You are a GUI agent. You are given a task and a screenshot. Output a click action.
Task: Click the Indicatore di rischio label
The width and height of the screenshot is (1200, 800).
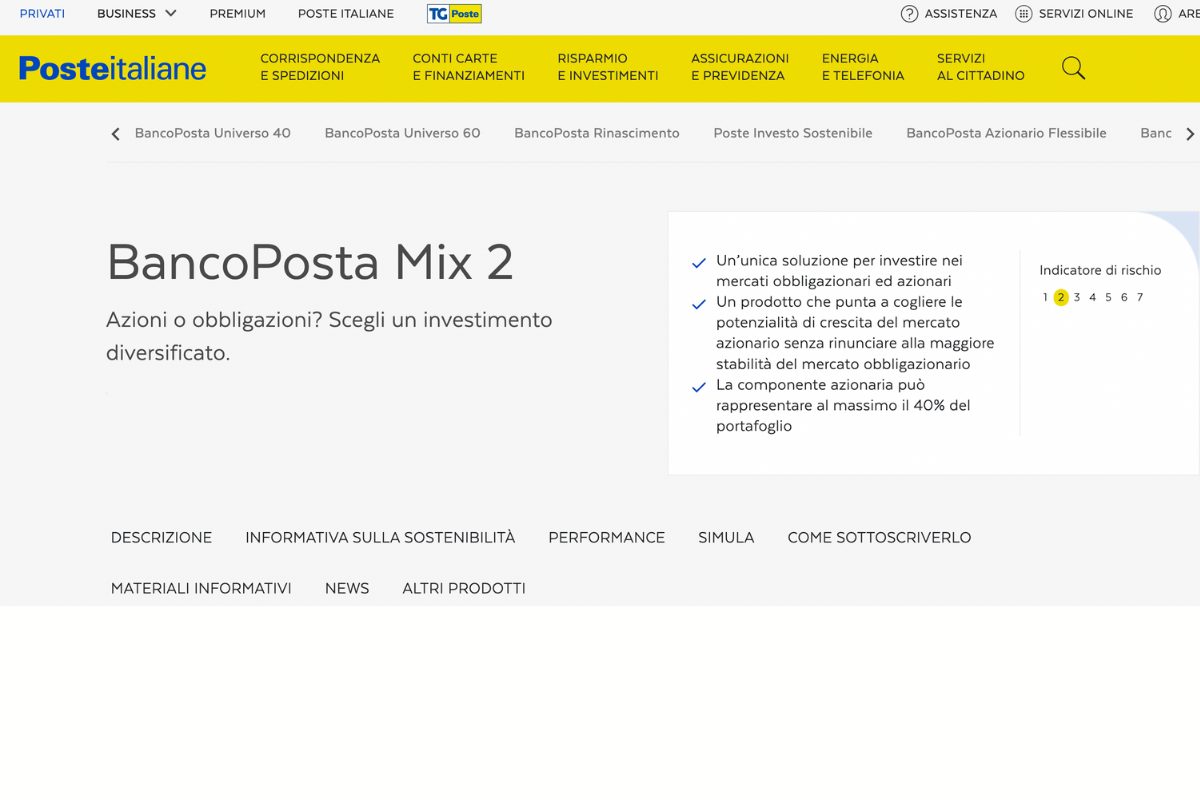[x=1100, y=270]
